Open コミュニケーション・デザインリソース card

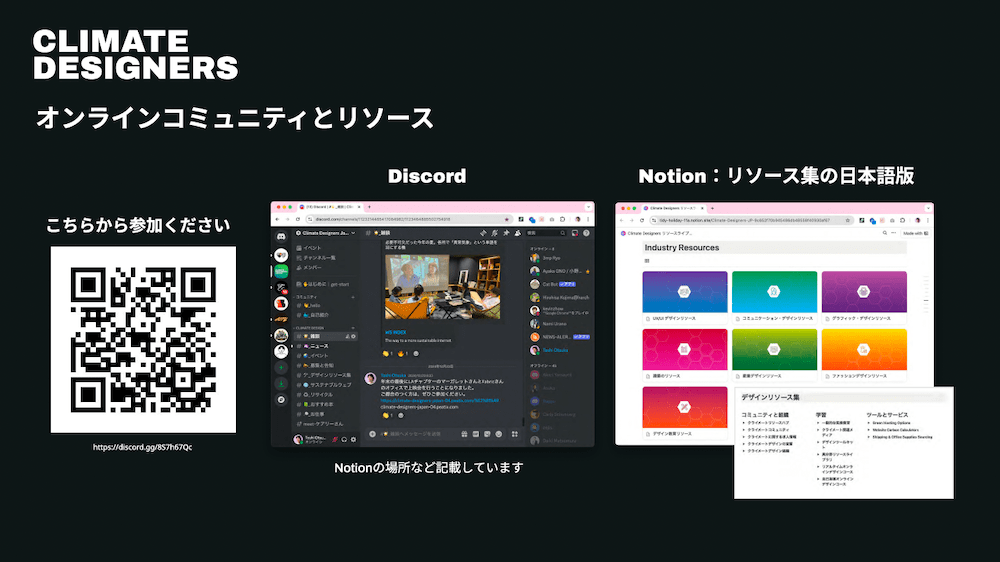click(774, 297)
